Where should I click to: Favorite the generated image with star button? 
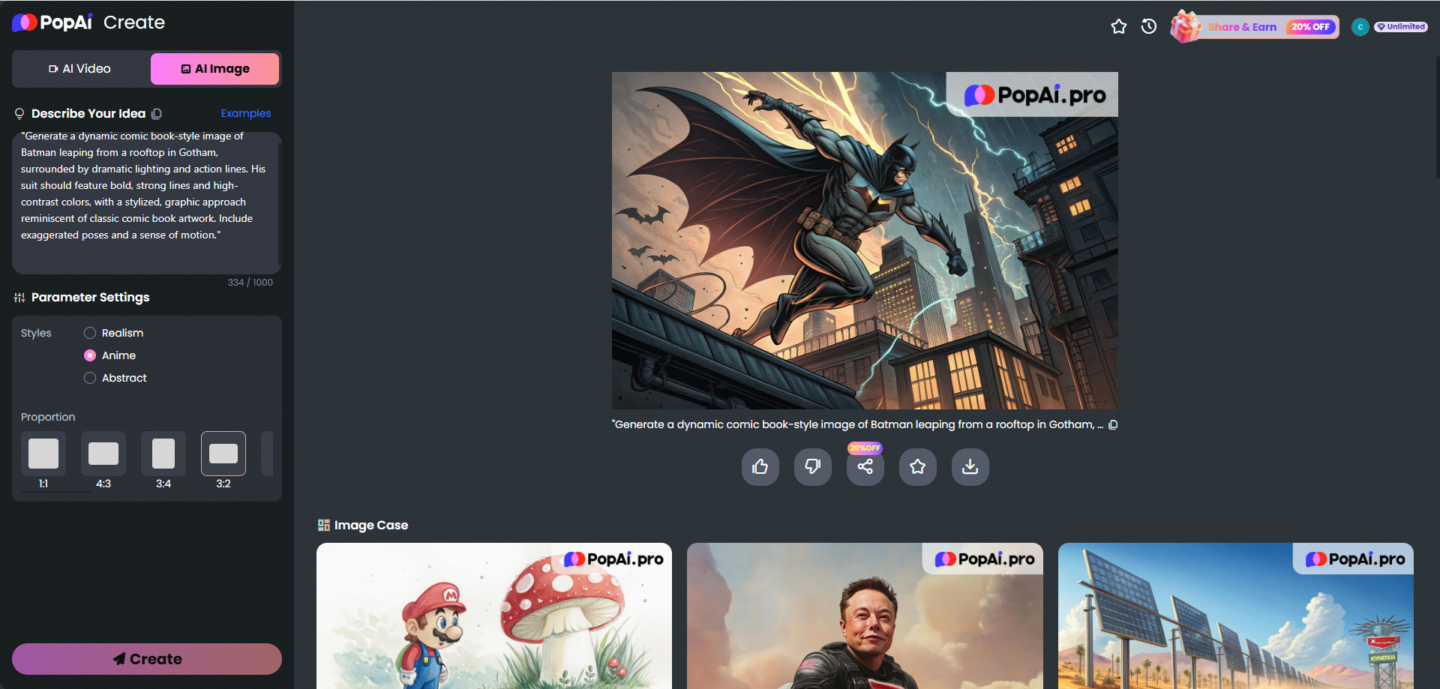918,466
